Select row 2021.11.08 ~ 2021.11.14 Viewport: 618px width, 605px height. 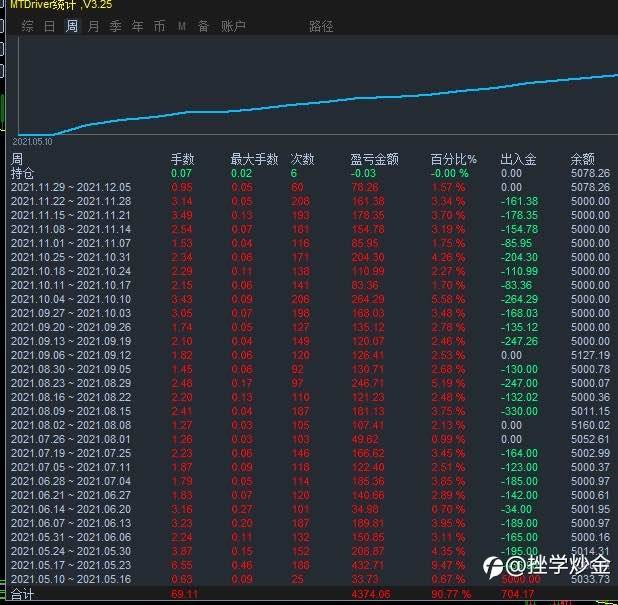tap(310, 229)
